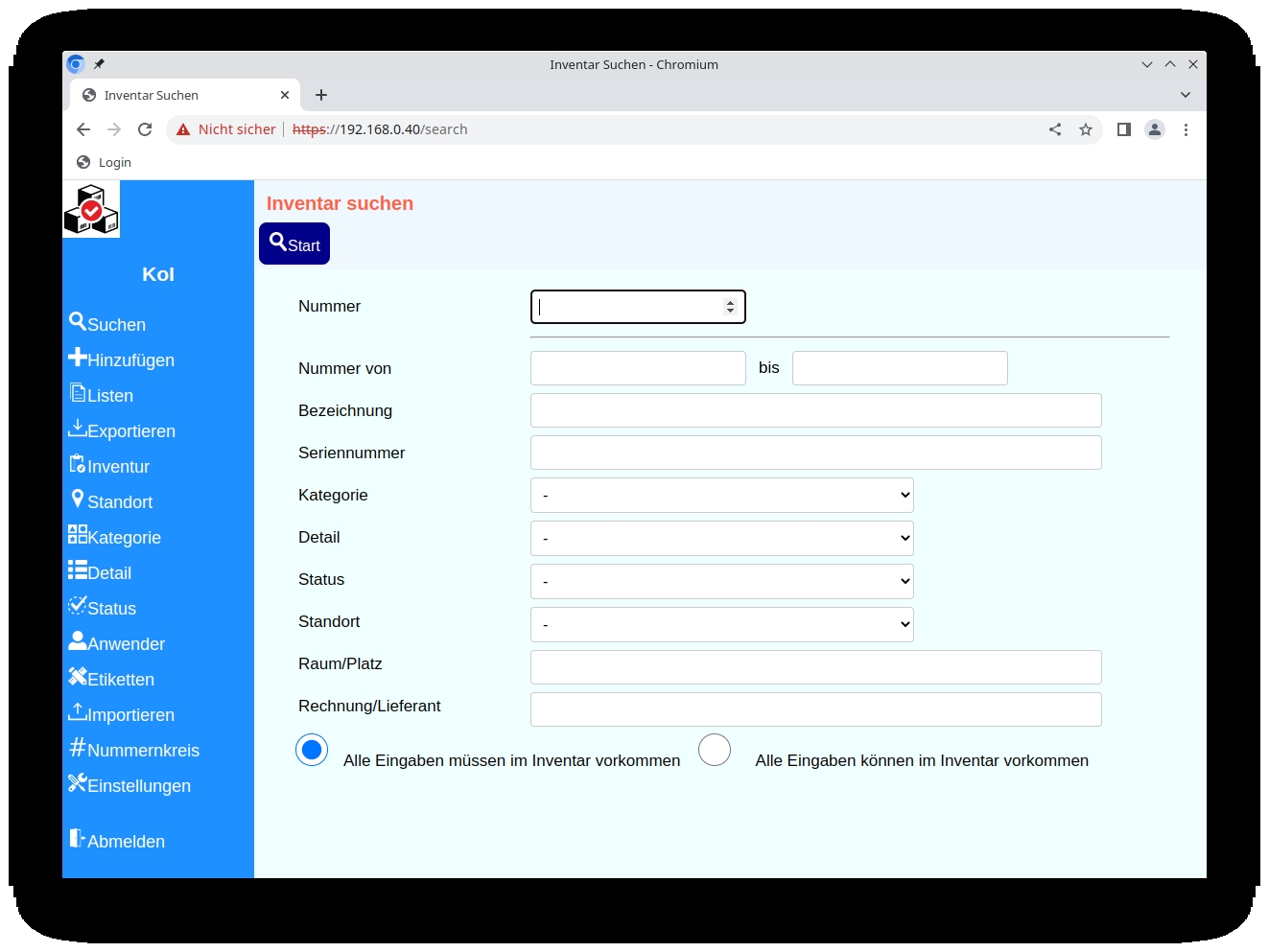Click the door icon beside Abmelden

coord(78,838)
